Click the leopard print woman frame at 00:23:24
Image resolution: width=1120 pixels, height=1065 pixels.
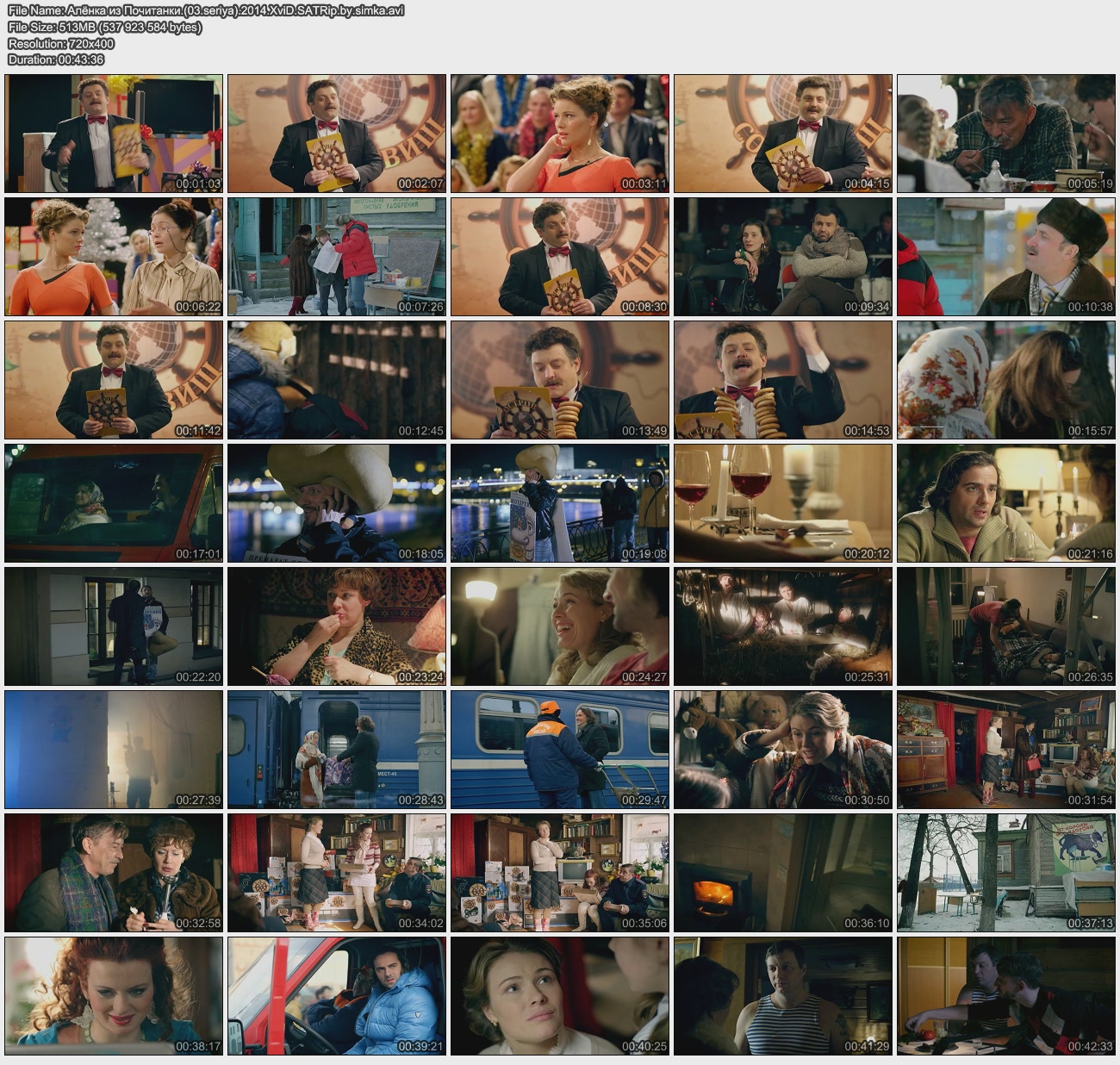click(337, 626)
